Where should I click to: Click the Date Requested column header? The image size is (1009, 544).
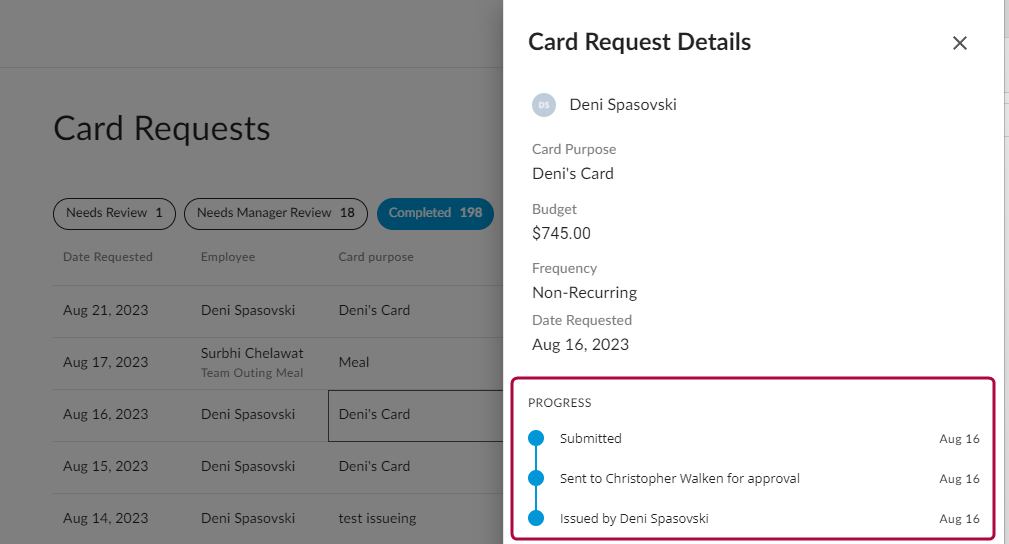coord(108,257)
